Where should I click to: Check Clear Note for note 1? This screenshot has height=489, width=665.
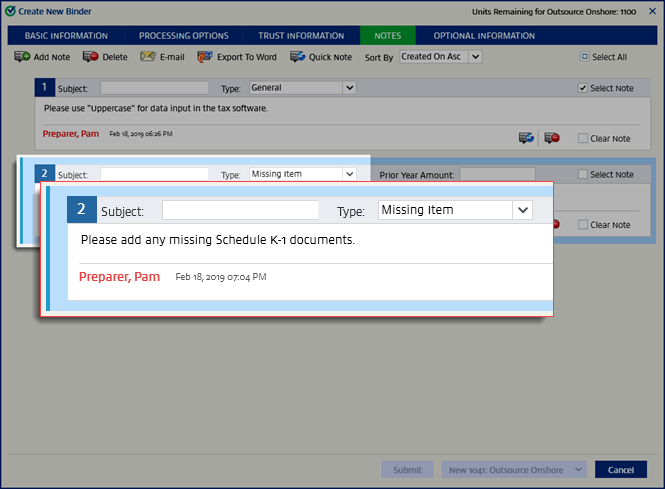583,138
